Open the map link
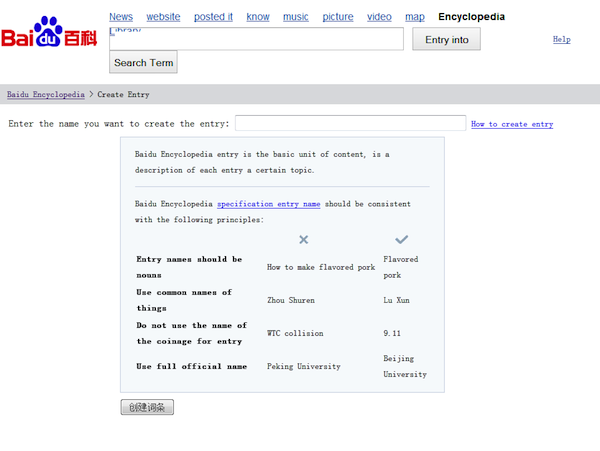 415,17
